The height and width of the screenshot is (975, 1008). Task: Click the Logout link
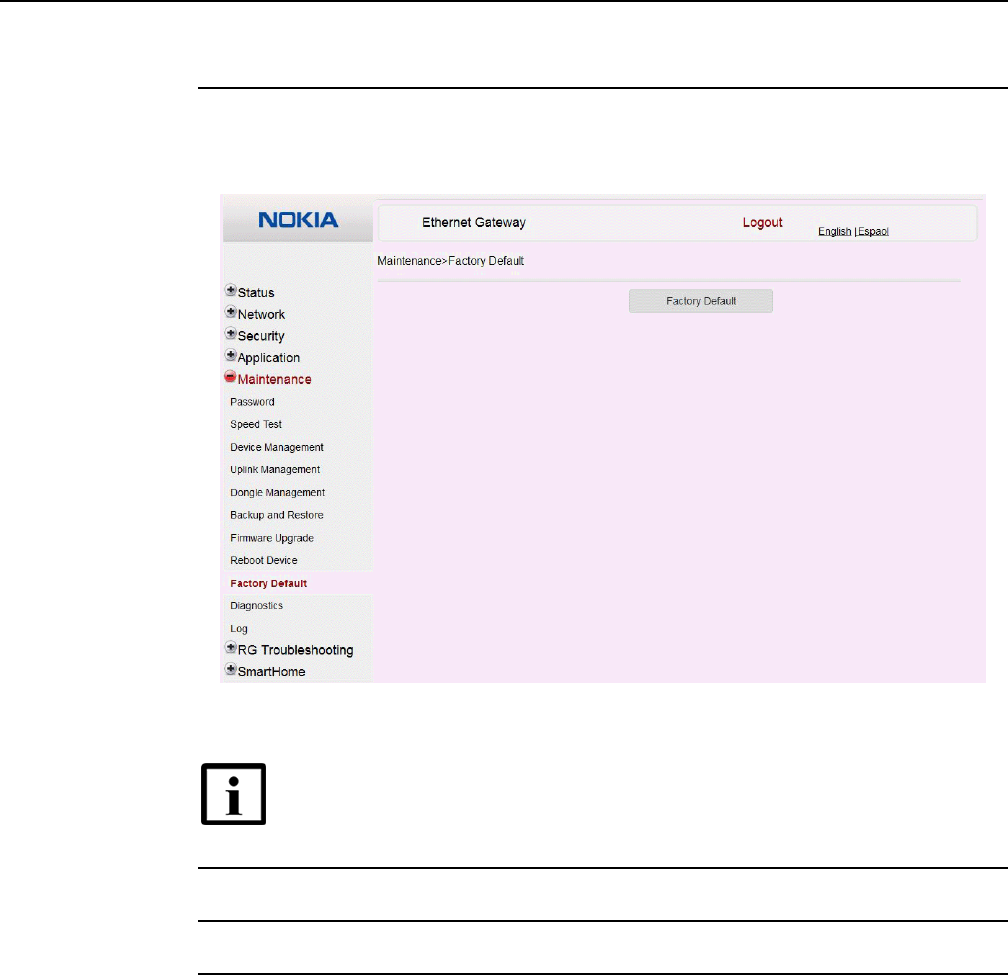click(x=762, y=222)
